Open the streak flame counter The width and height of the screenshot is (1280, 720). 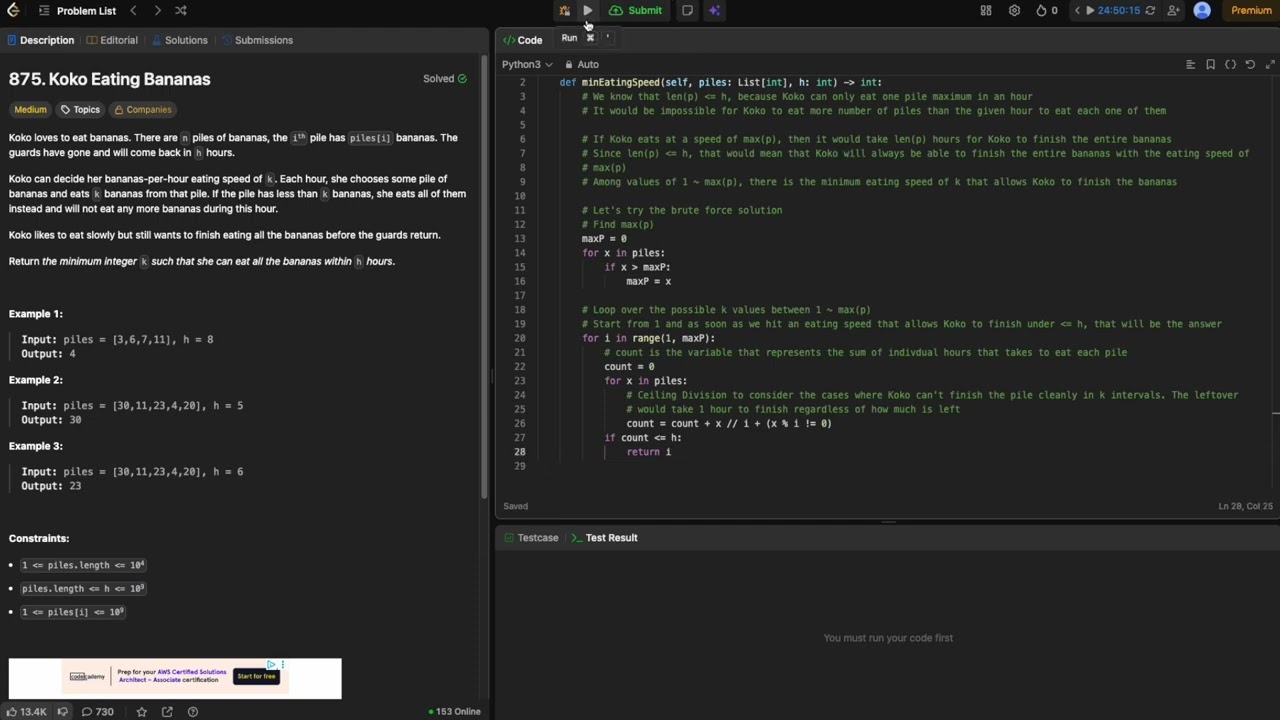coord(1047,10)
